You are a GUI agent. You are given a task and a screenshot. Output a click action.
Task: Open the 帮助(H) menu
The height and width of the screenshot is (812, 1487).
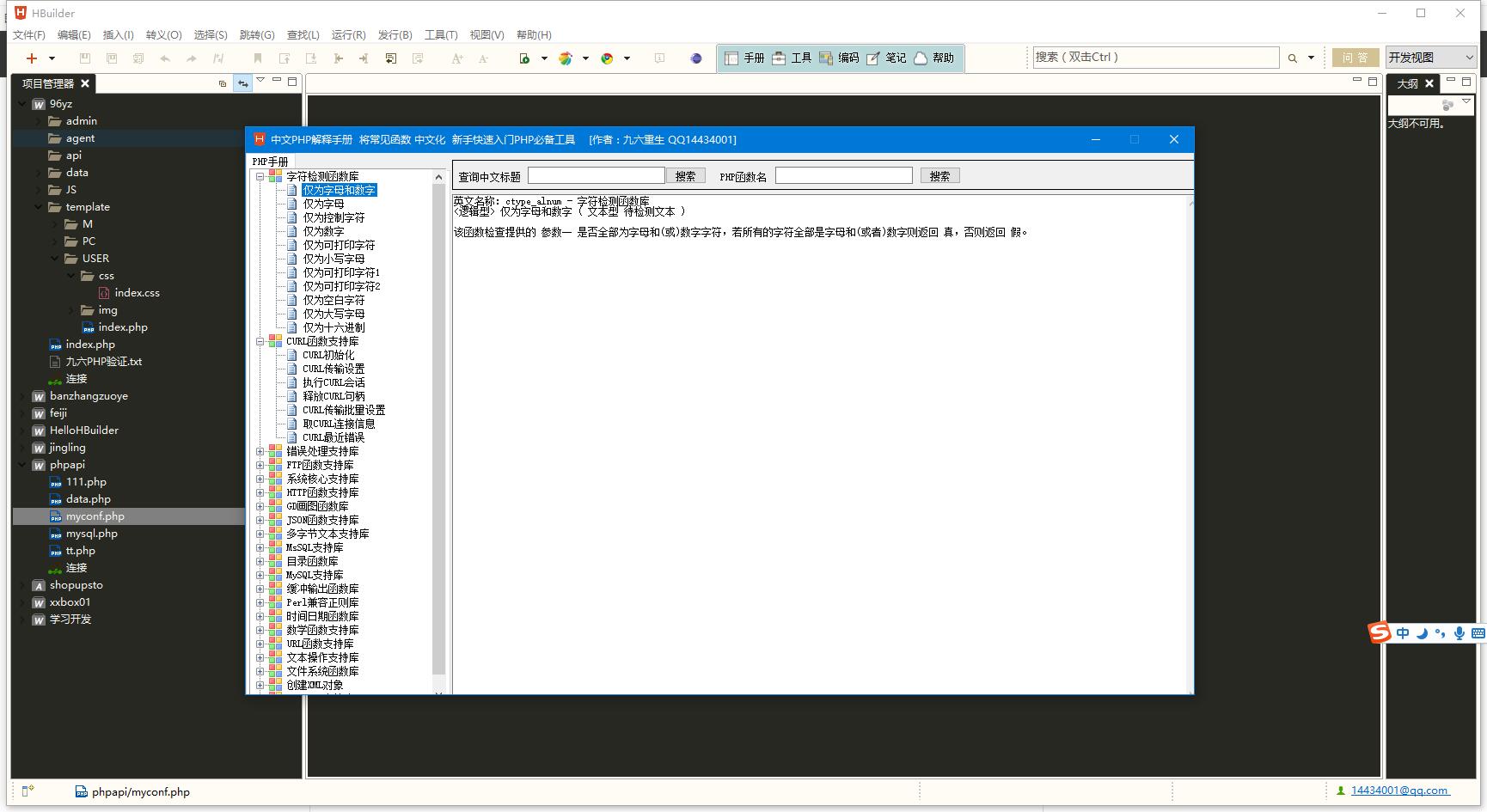(534, 35)
